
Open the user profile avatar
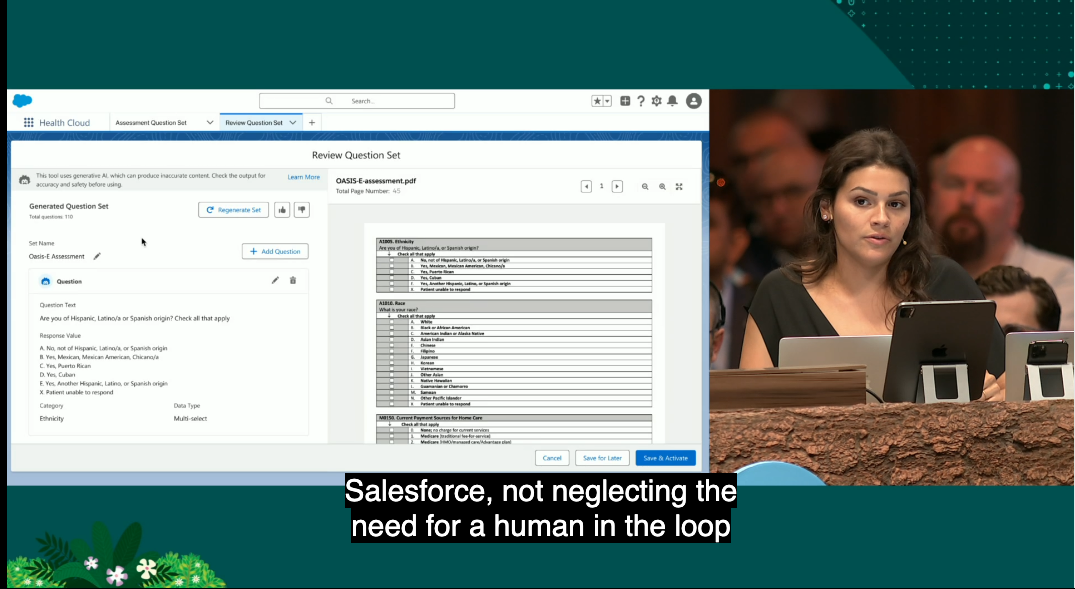(694, 101)
